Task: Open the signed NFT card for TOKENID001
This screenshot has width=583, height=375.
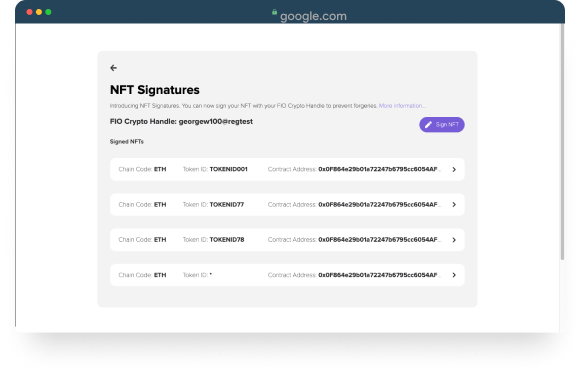Action: pos(287,169)
